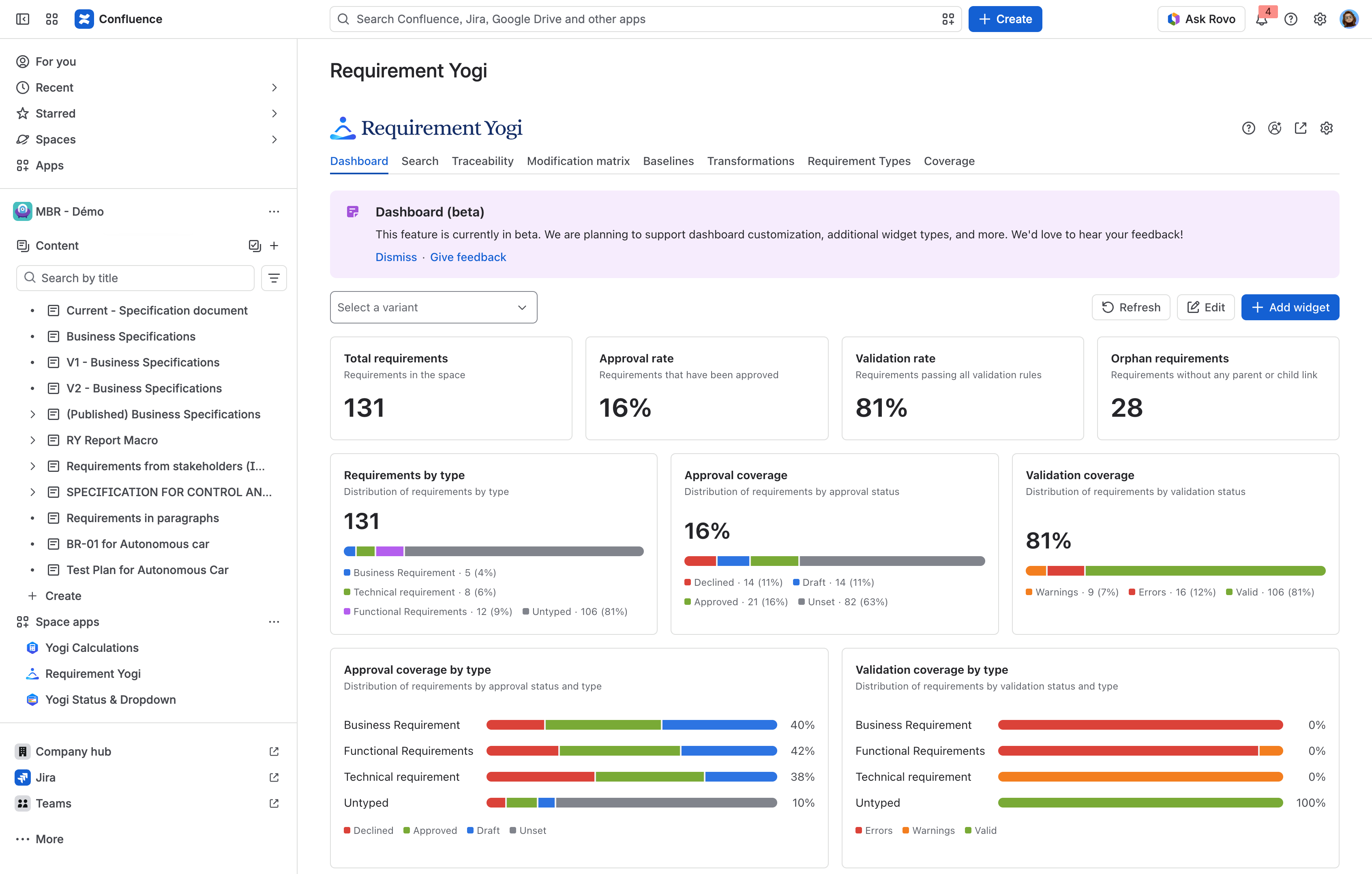This screenshot has width=1372, height=874.
Task: Open the app switcher grid icon
Action: [x=52, y=19]
